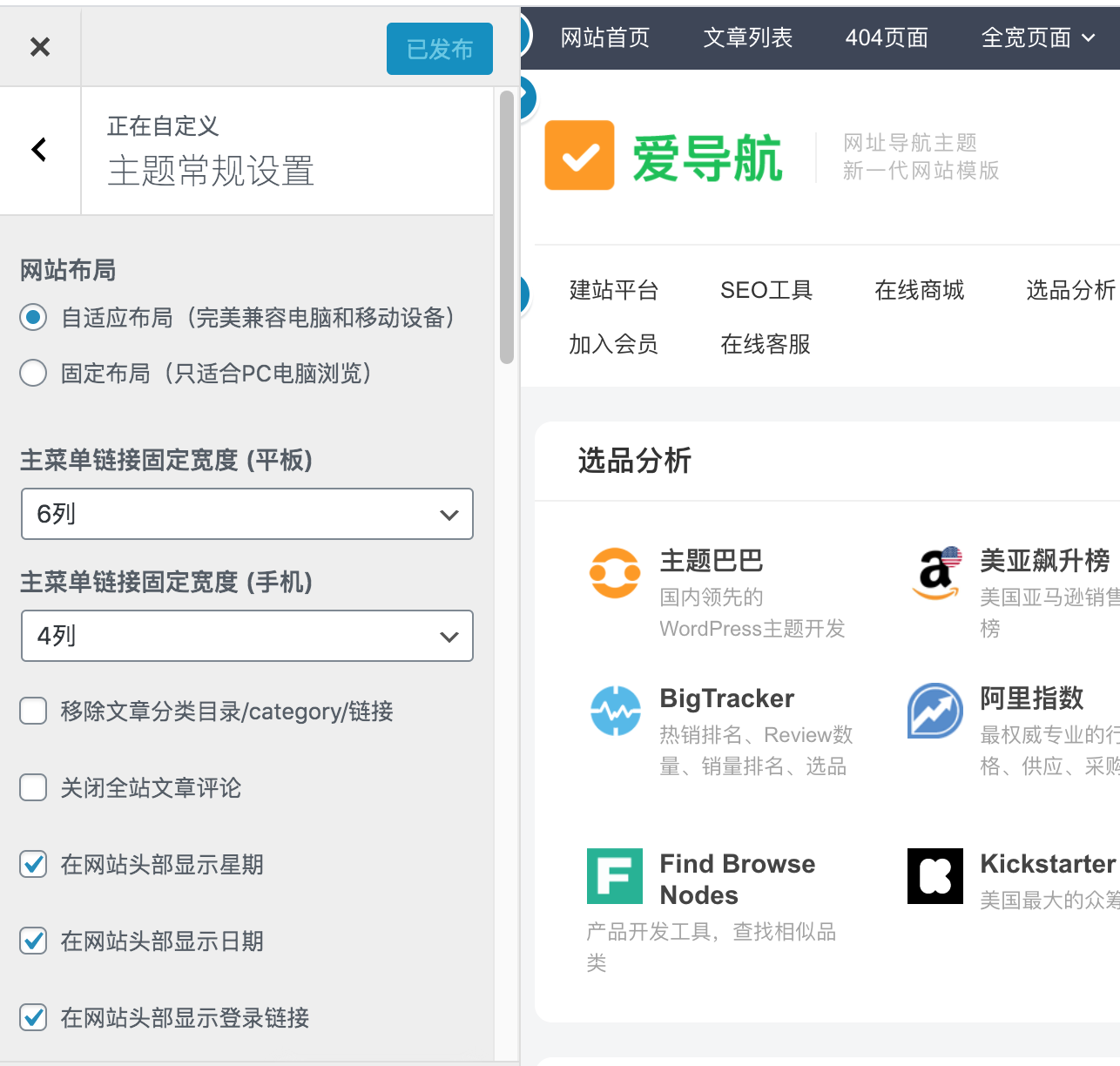Viewport: 1120px width, 1066px height.
Task: Uncheck 在网站头部显示星期 checkbox
Action: tap(33, 865)
